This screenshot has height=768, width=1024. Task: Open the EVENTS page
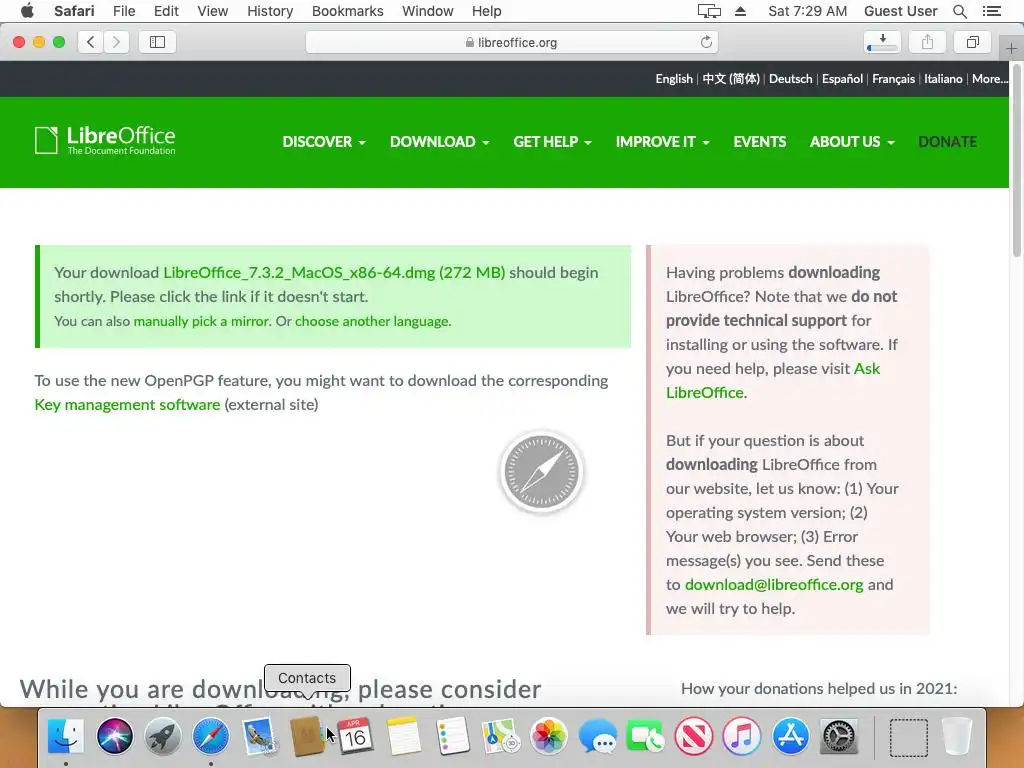click(760, 142)
